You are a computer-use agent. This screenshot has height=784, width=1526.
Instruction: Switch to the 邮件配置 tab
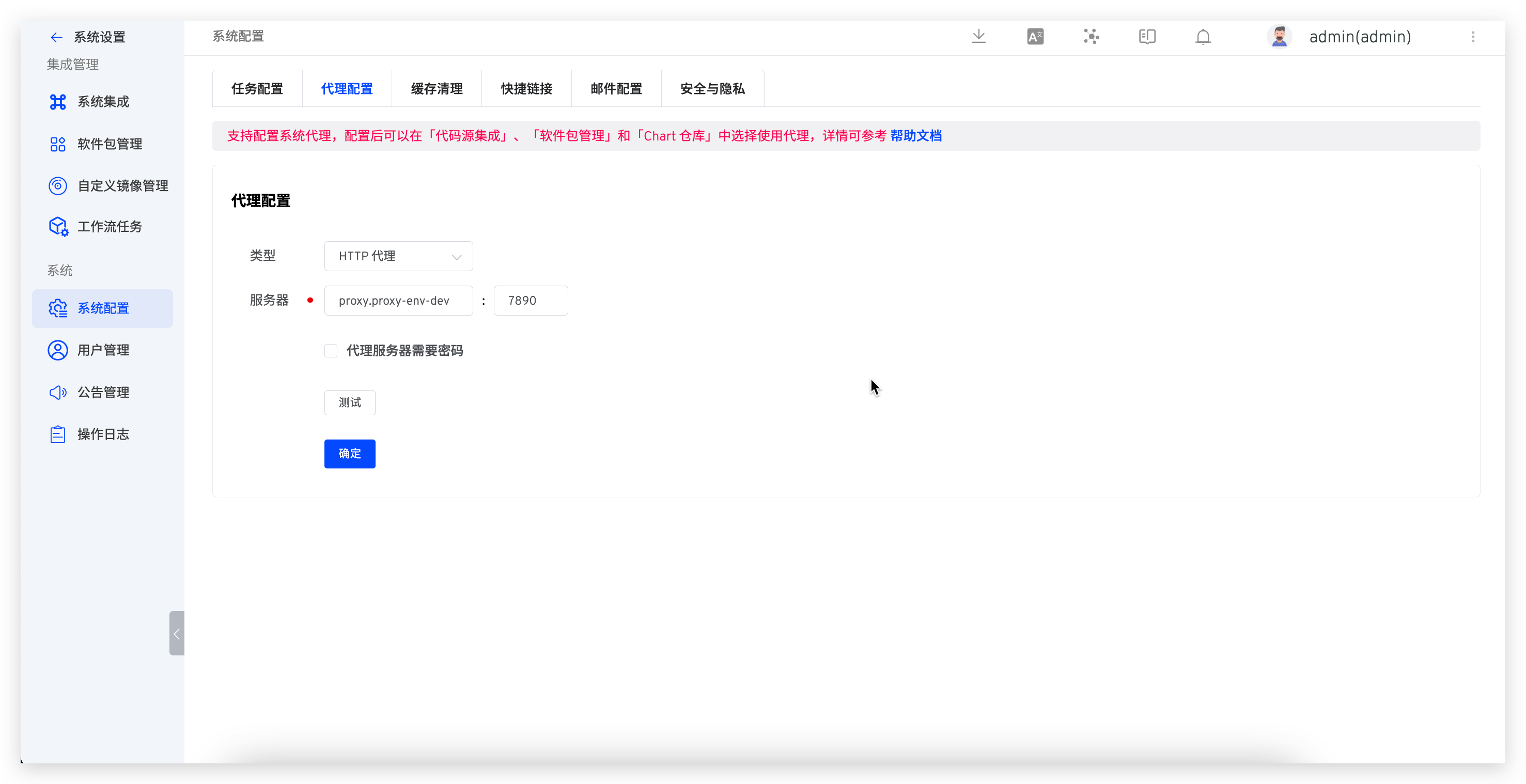tap(616, 88)
